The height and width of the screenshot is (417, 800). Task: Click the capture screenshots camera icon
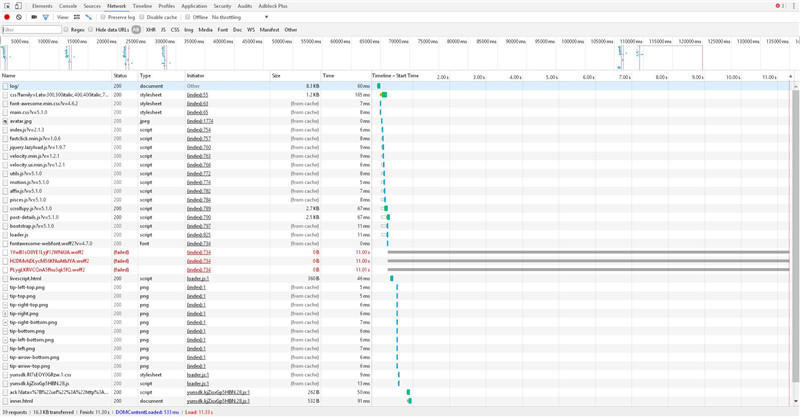pos(34,17)
